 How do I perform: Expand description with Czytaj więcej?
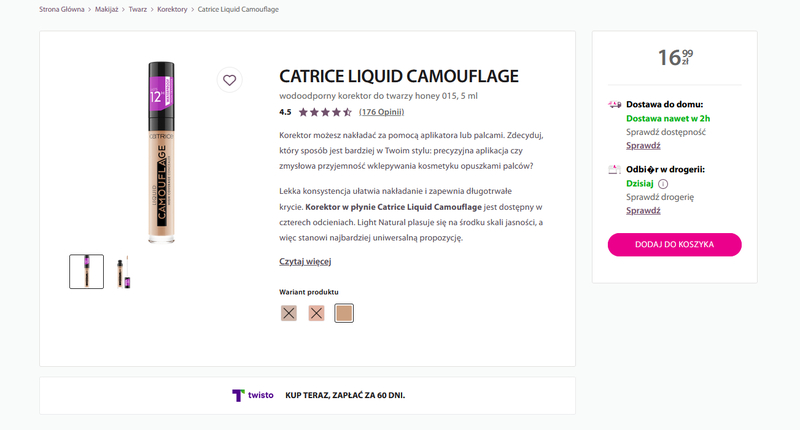click(305, 261)
